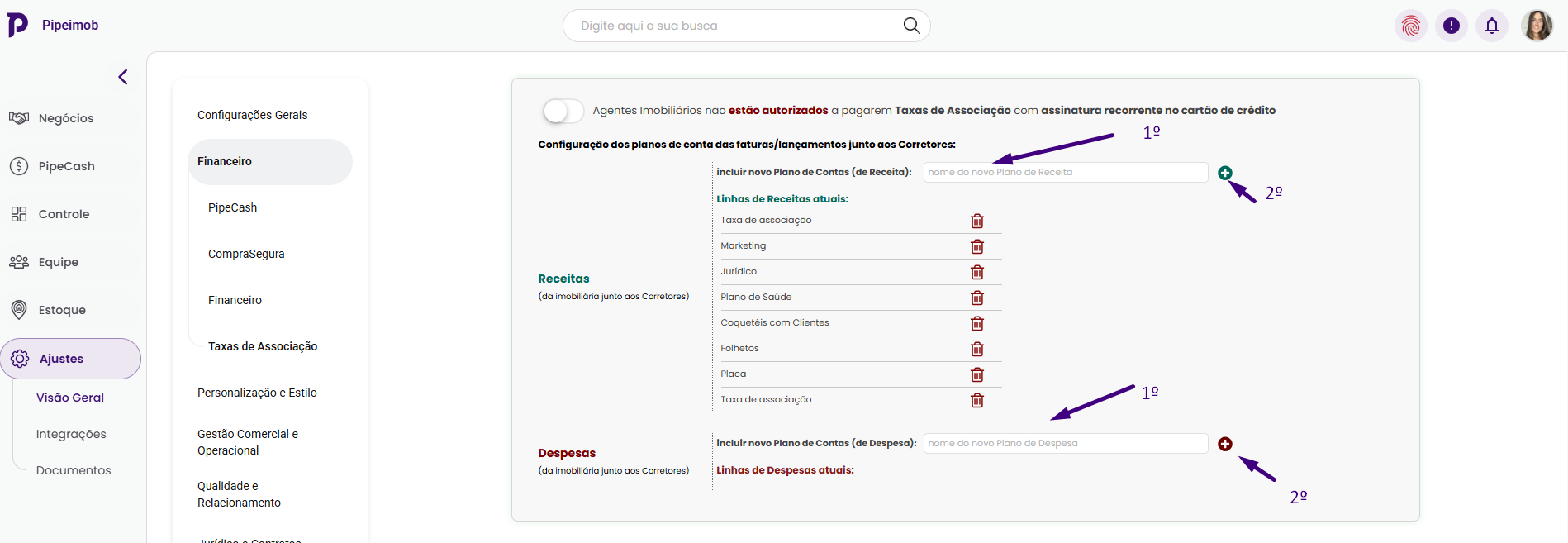Delete the Marketing revenue line
Screen dimensions: 1568x543
click(x=977, y=246)
